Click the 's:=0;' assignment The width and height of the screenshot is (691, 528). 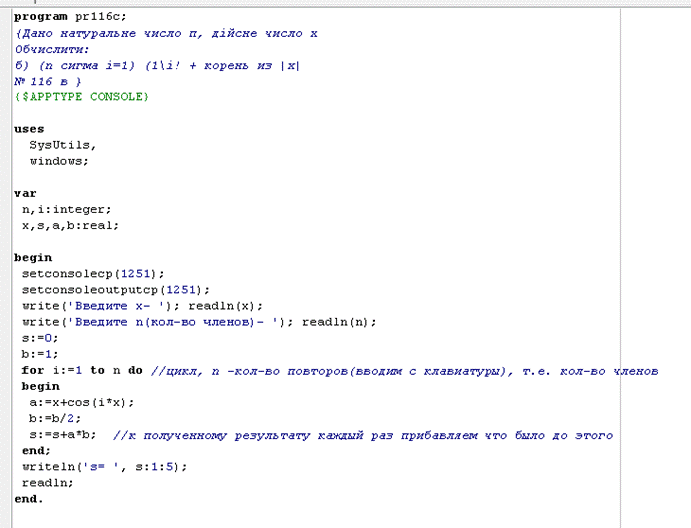coord(40,338)
